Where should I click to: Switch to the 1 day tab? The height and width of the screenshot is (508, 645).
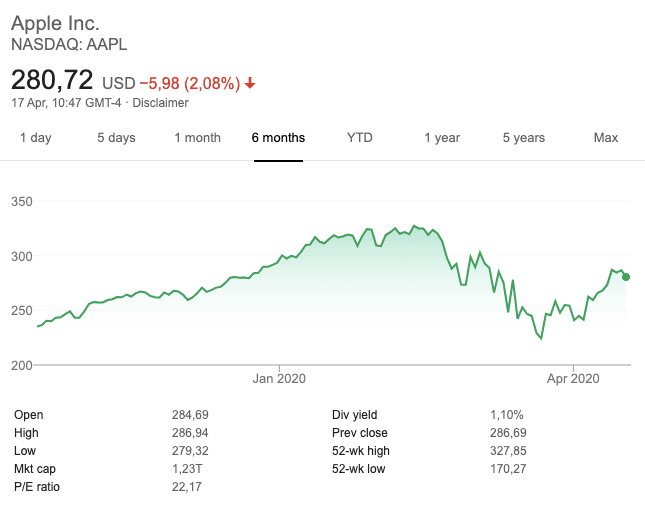36,138
